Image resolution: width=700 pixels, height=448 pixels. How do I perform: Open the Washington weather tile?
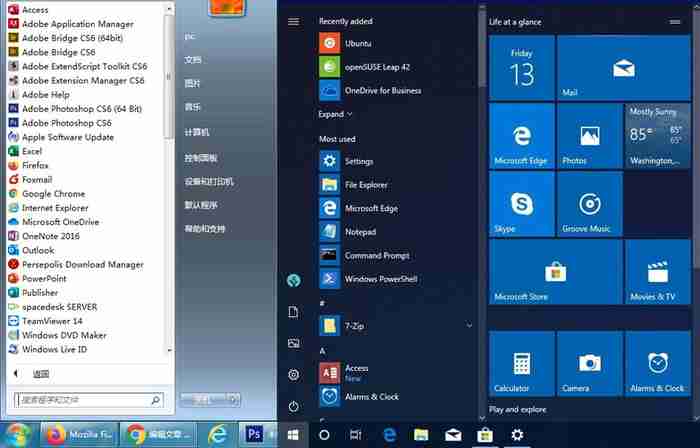coord(658,136)
